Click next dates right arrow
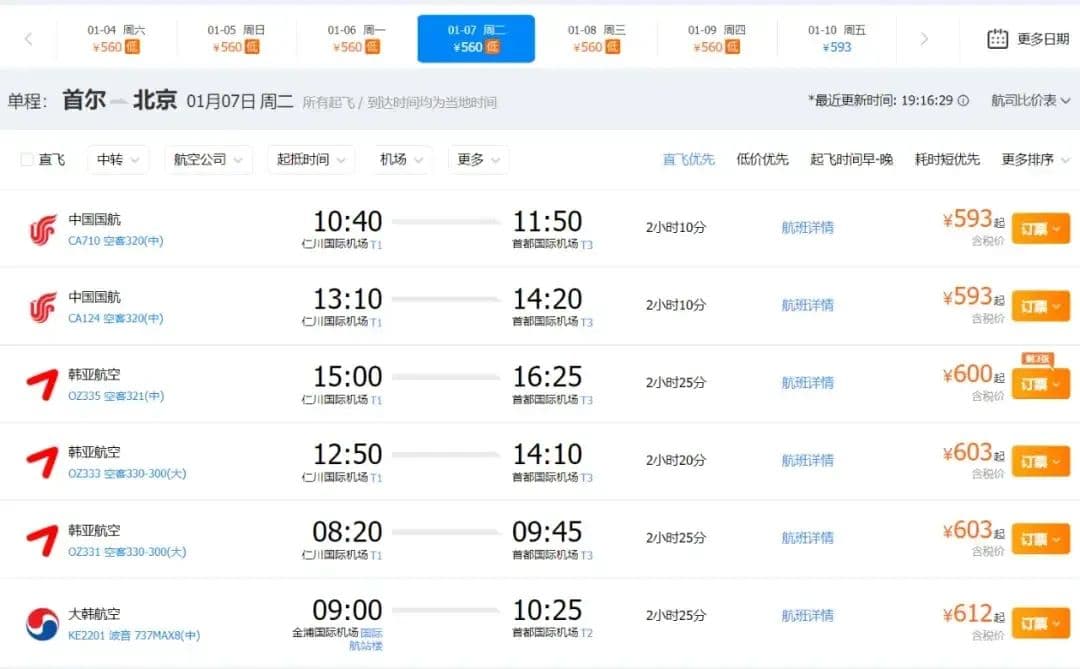This screenshot has width=1080, height=669. pos(924,39)
